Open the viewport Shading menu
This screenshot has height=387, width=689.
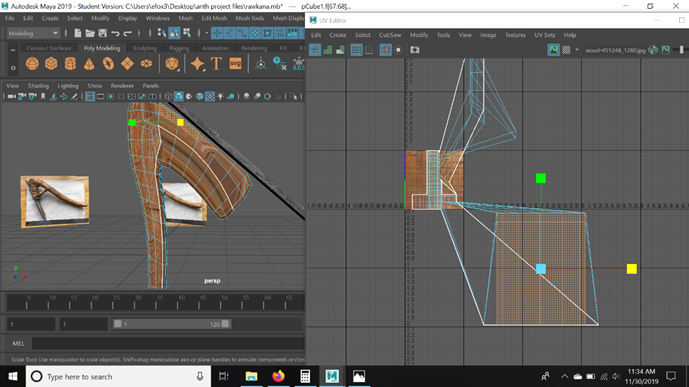pos(38,86)
